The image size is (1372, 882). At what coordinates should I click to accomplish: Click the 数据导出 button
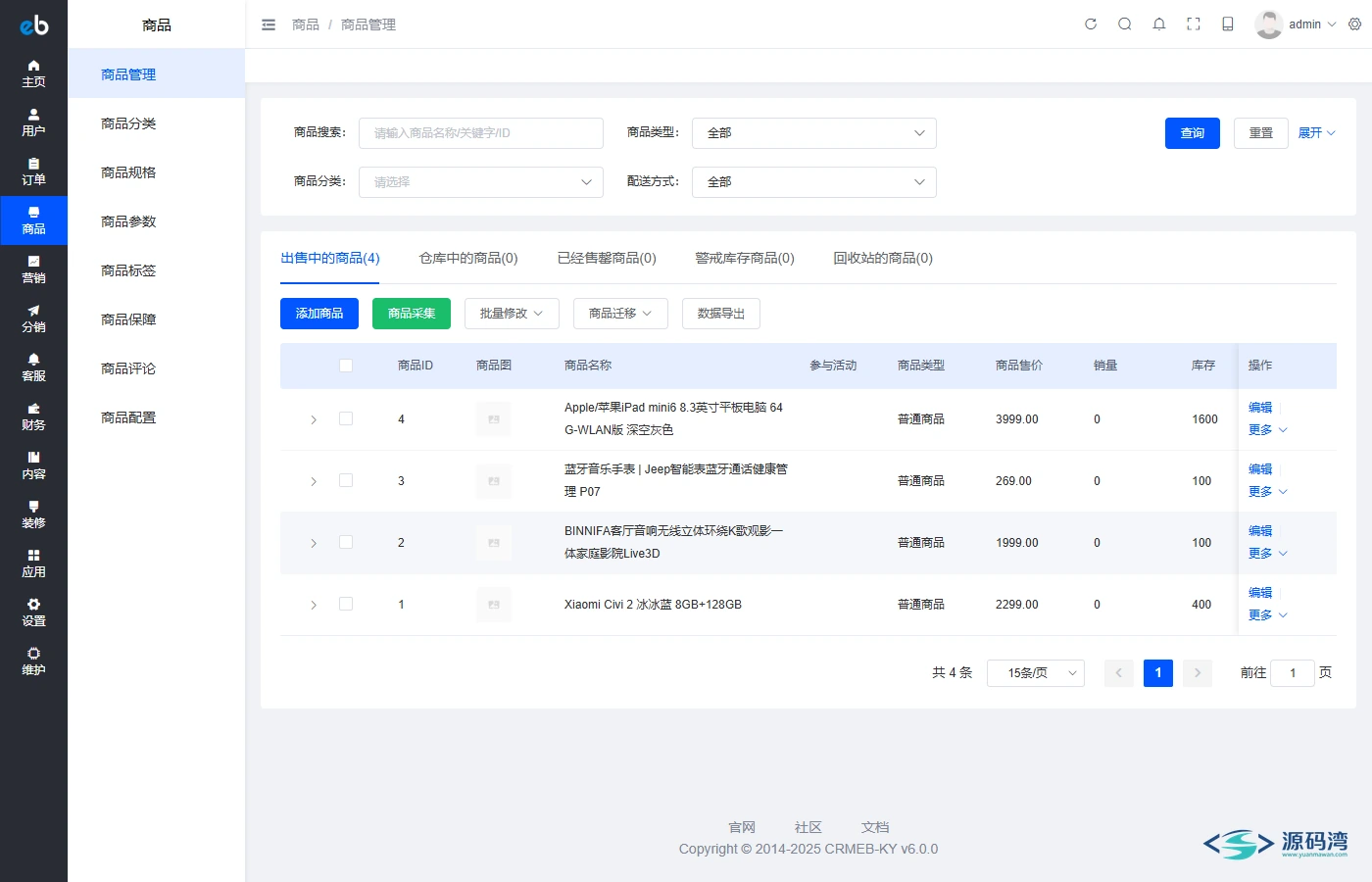[x=721, y=314]
